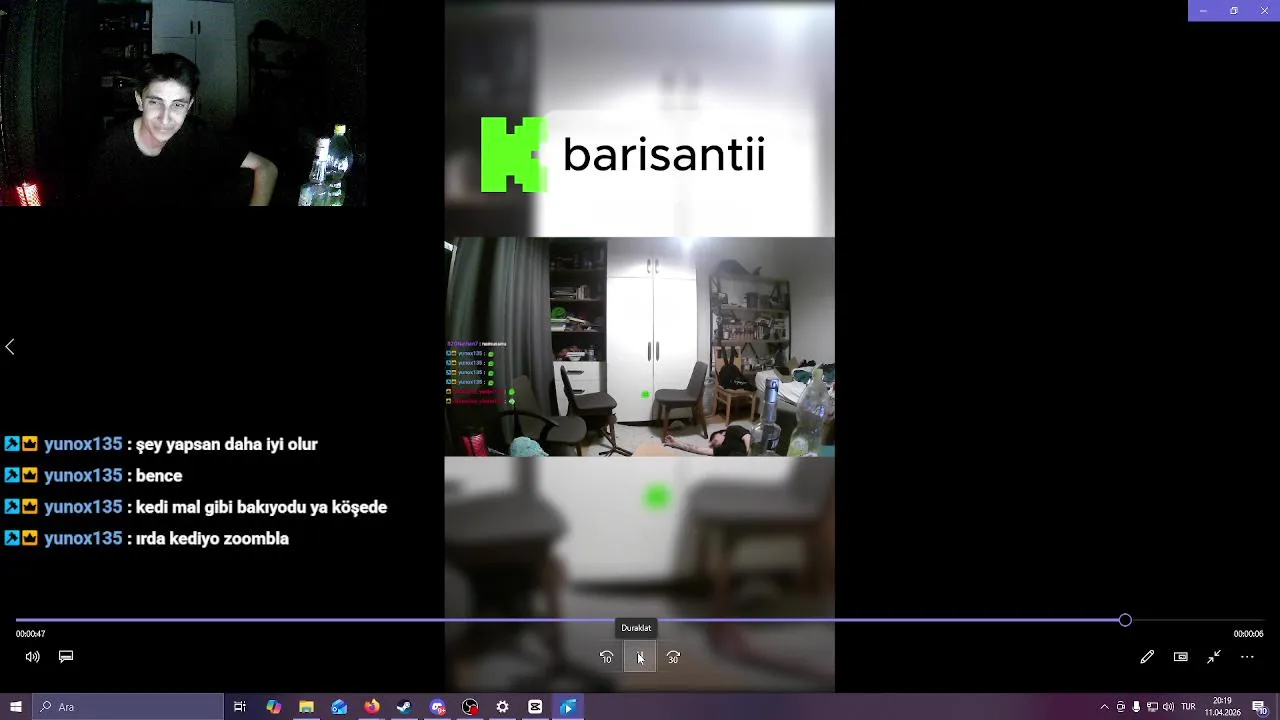The image size is (1280, 720).
Task: Skip forward 30 seconds
Action: (673, 657)
